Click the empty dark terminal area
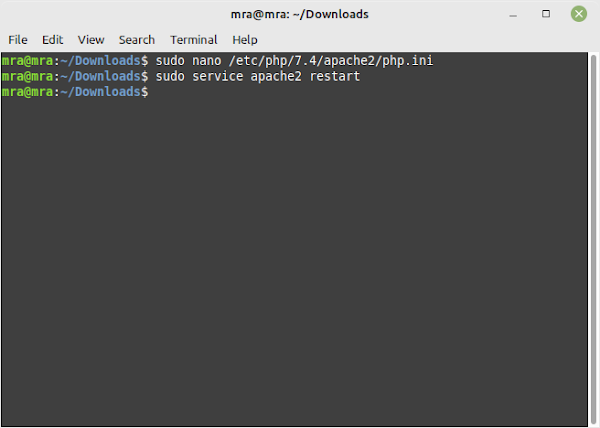 click(294, 260)
